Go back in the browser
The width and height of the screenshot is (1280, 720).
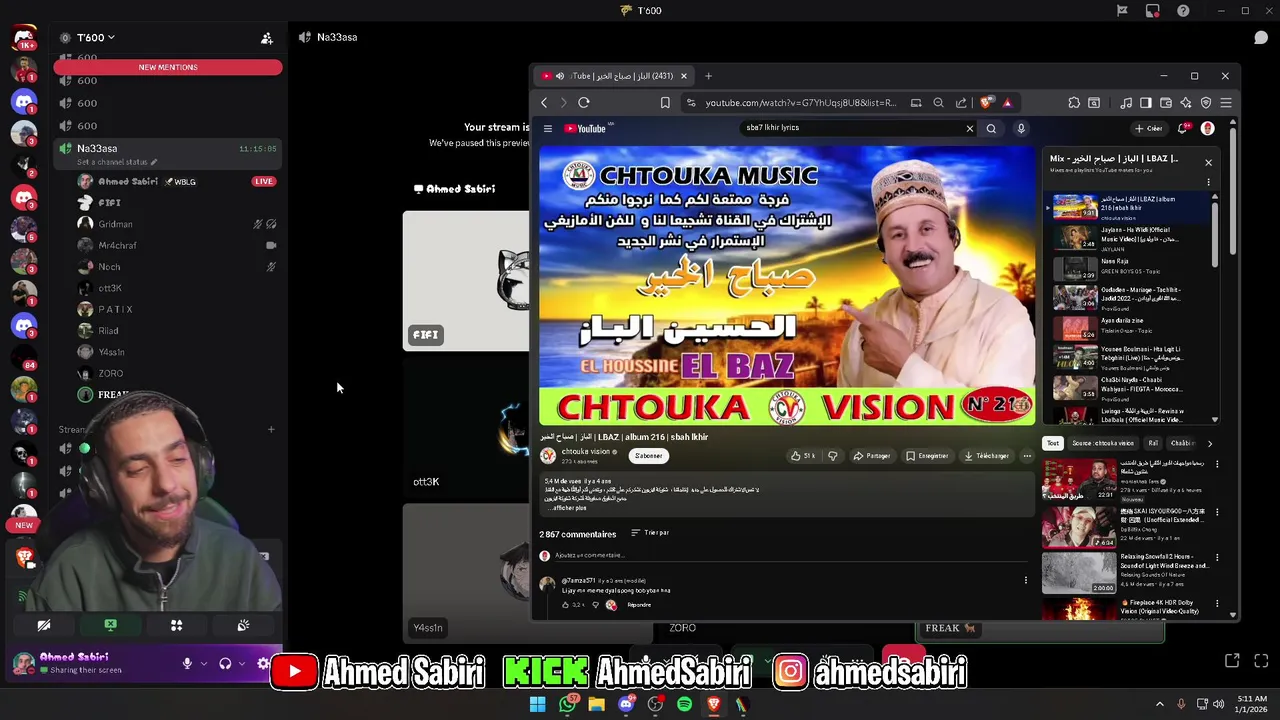click(544, 102)
